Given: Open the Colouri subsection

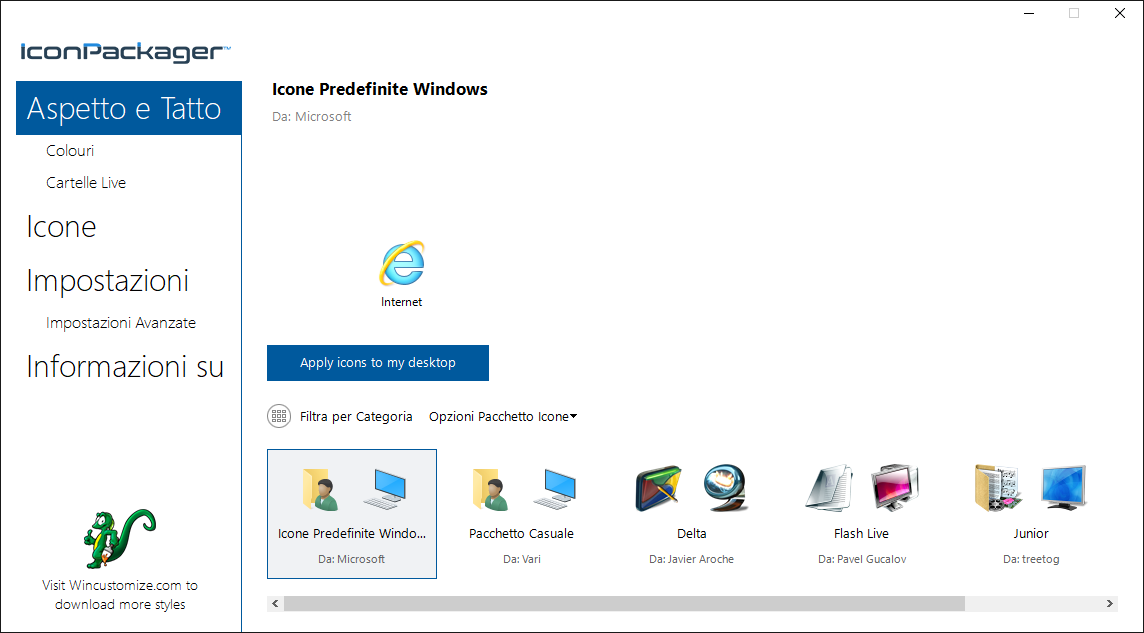Looking at the screenshot, I should 70,151.
